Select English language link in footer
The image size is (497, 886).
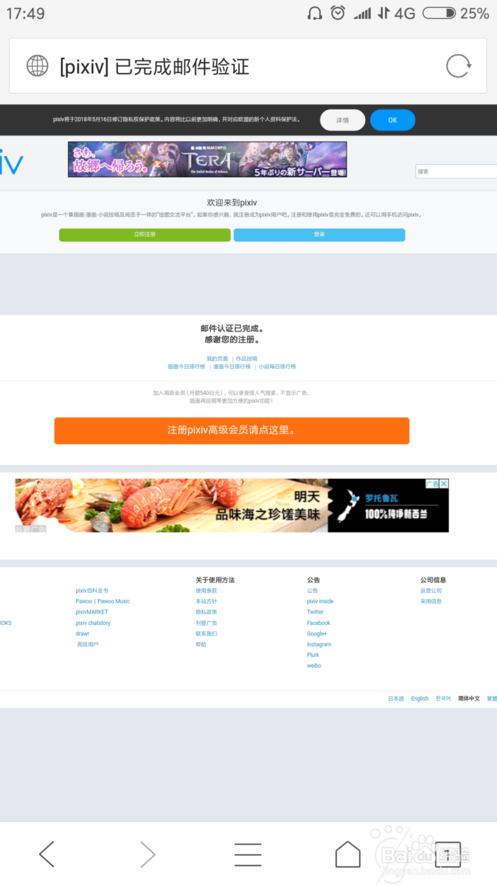tap(420, 698)
